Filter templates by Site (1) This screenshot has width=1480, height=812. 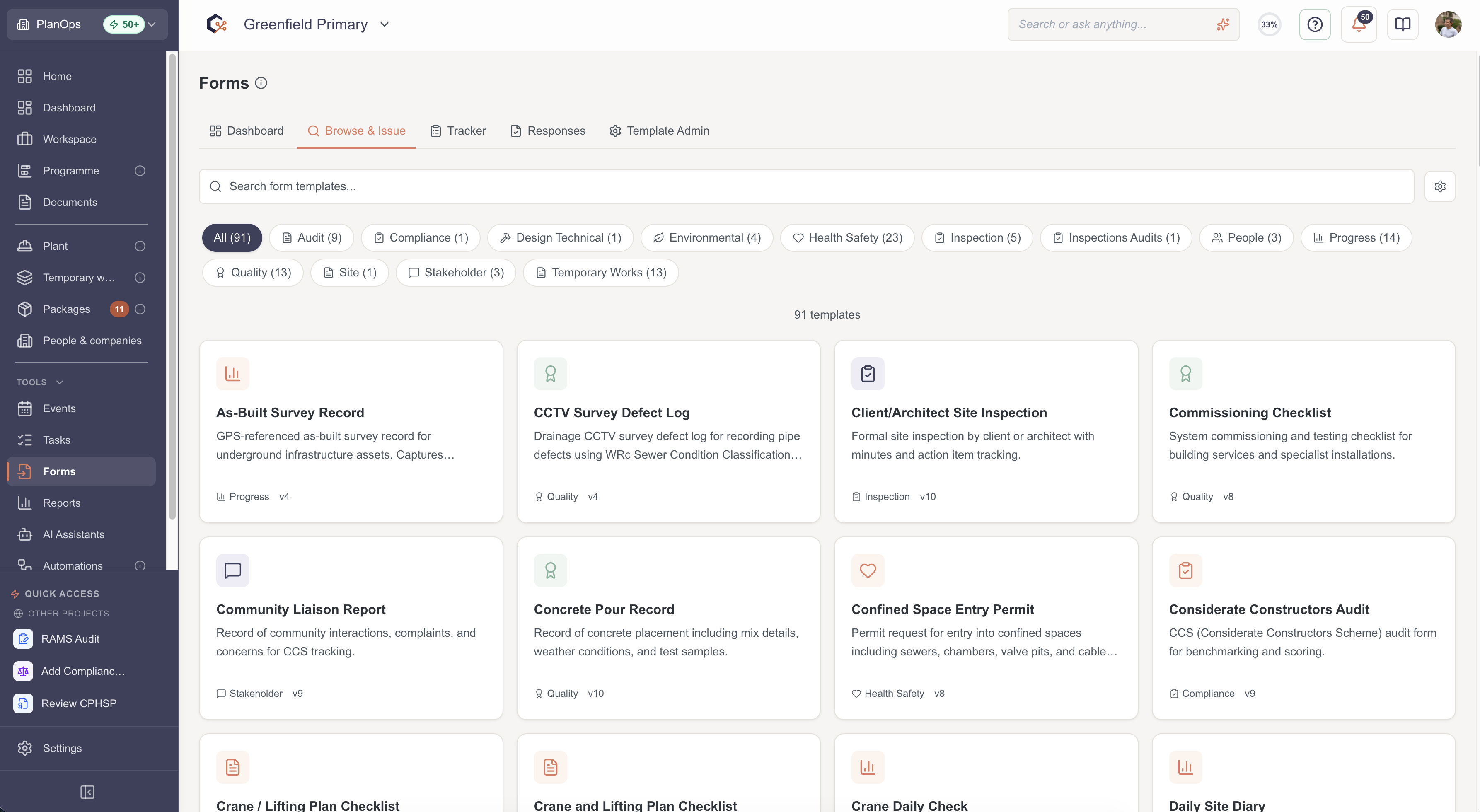point(349,272)
